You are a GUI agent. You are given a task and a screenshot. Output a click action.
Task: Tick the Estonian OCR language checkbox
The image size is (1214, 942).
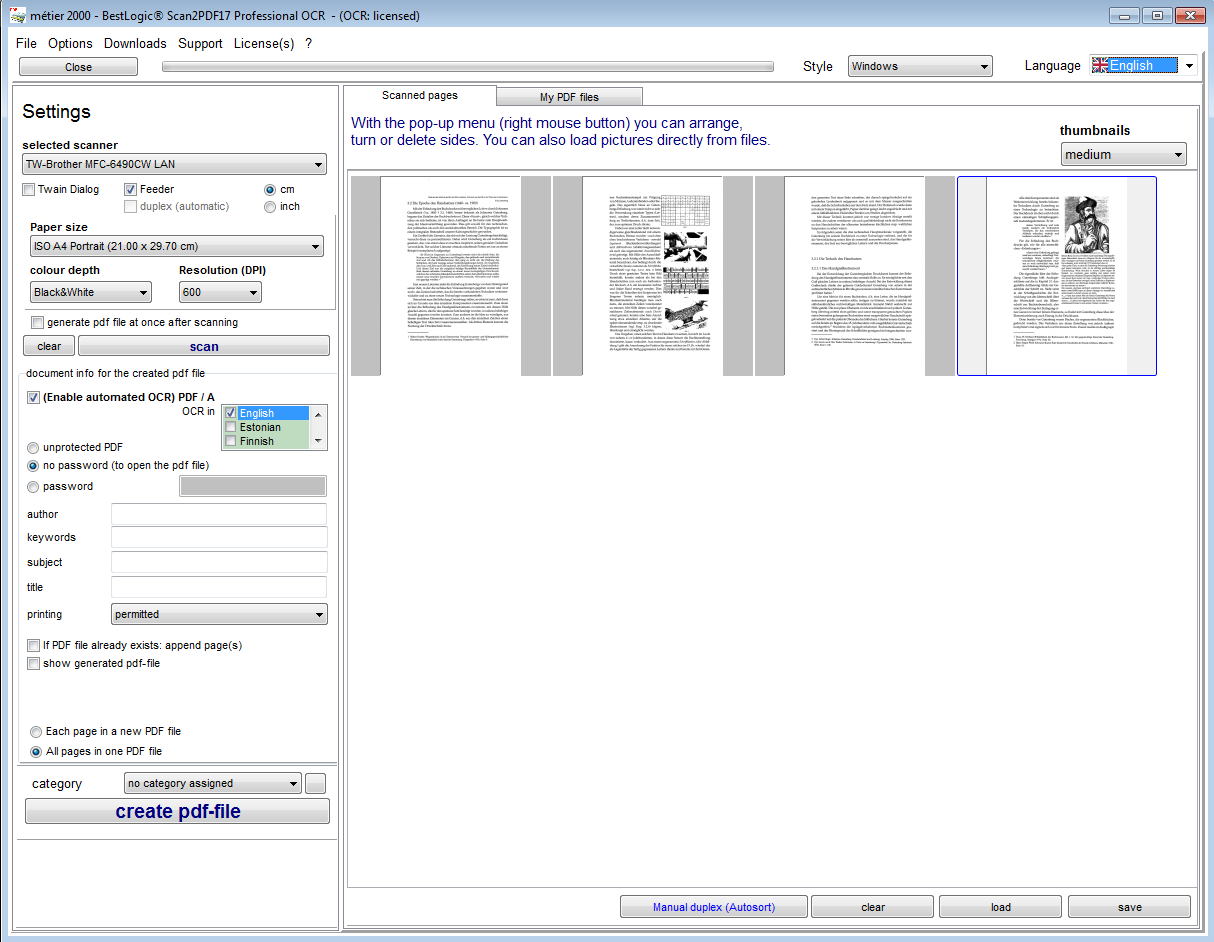pos(231,427)
